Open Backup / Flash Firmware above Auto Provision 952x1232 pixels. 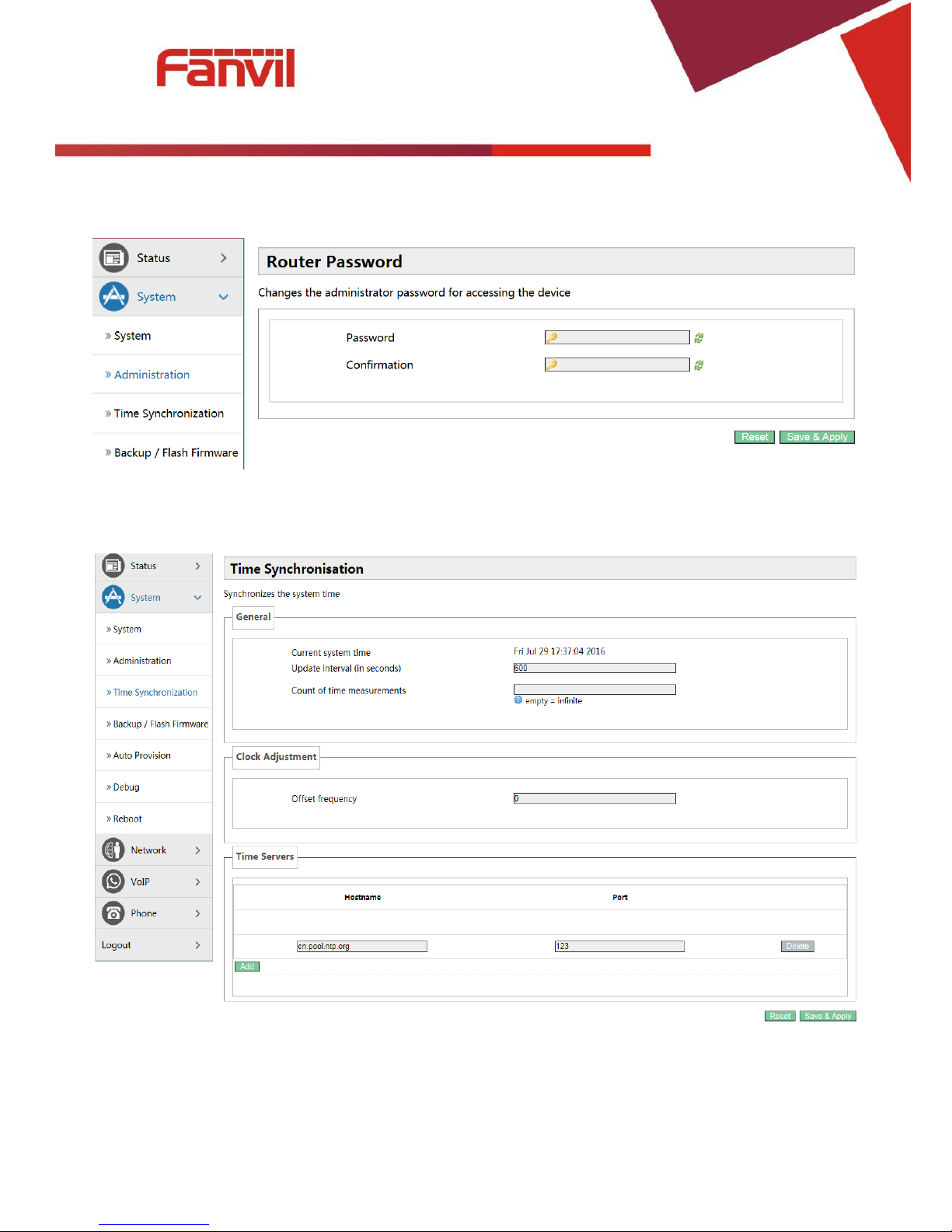158,724
